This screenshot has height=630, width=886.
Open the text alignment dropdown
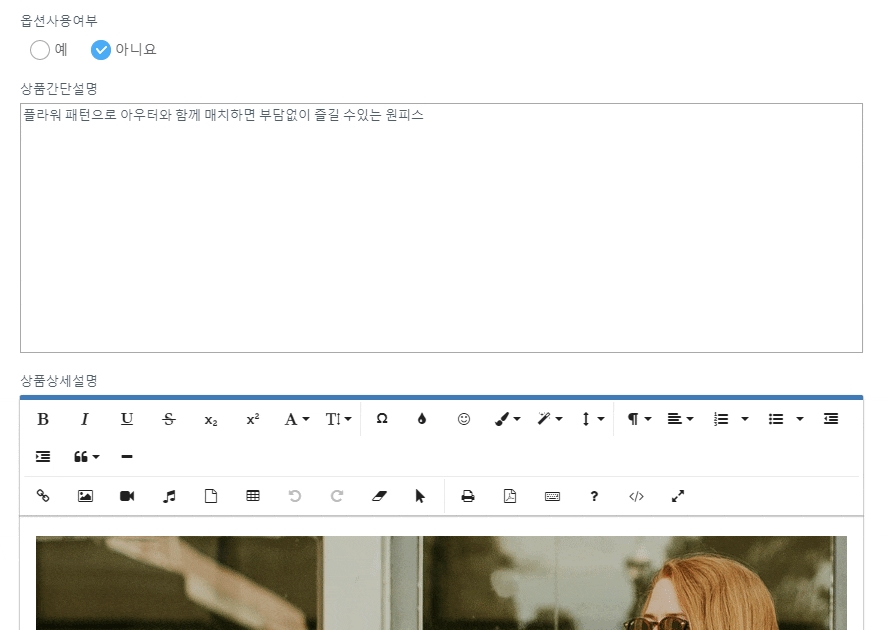[680, 419]
